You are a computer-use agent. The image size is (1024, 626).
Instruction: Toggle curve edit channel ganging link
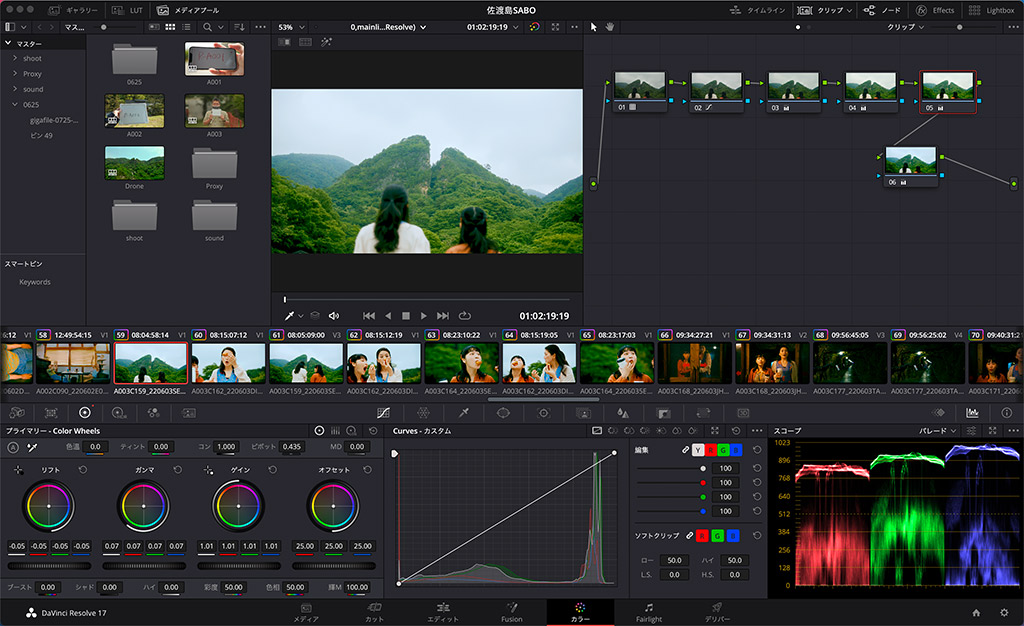point(685,450)
